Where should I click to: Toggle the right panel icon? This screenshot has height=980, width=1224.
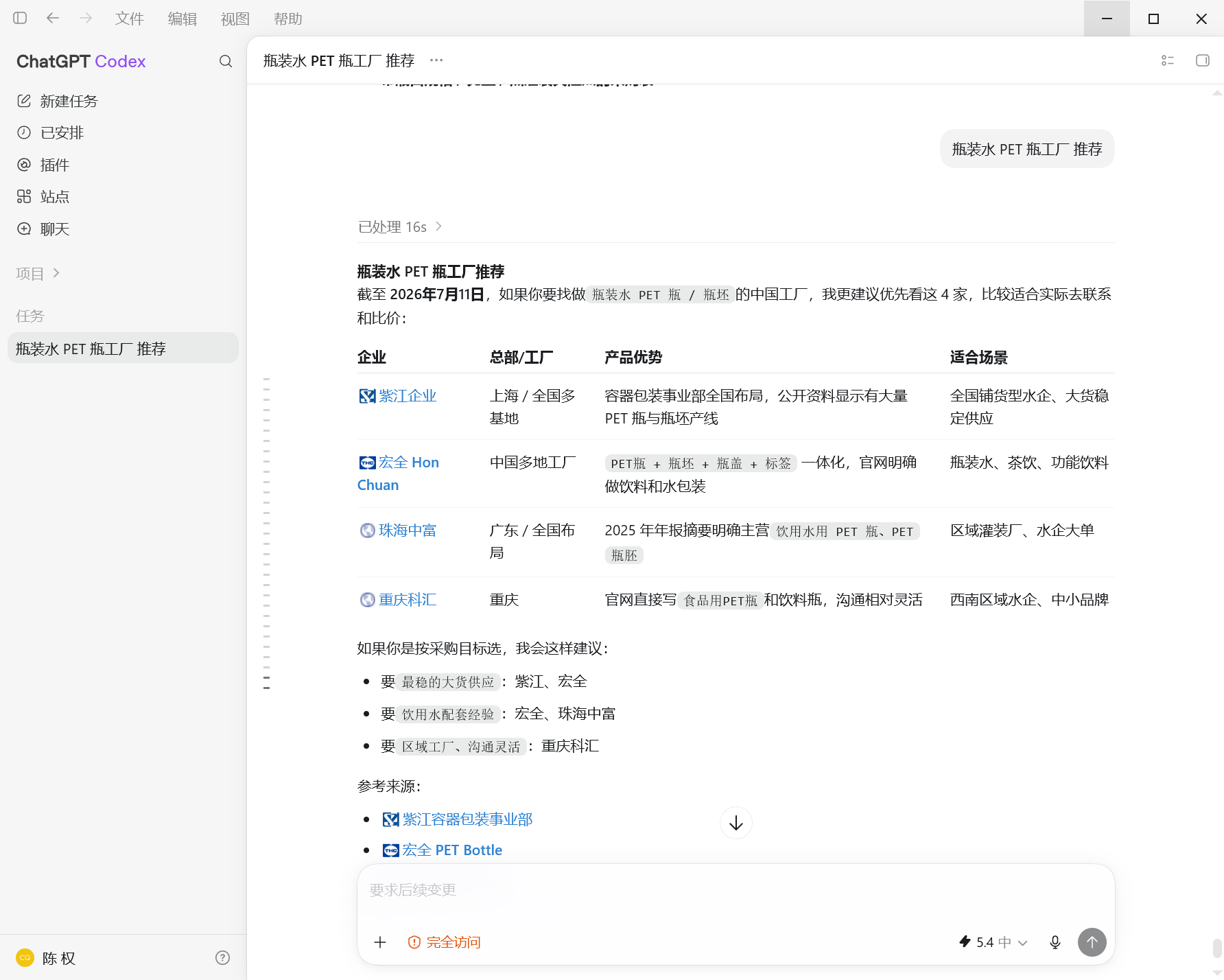coord(1203,60)
